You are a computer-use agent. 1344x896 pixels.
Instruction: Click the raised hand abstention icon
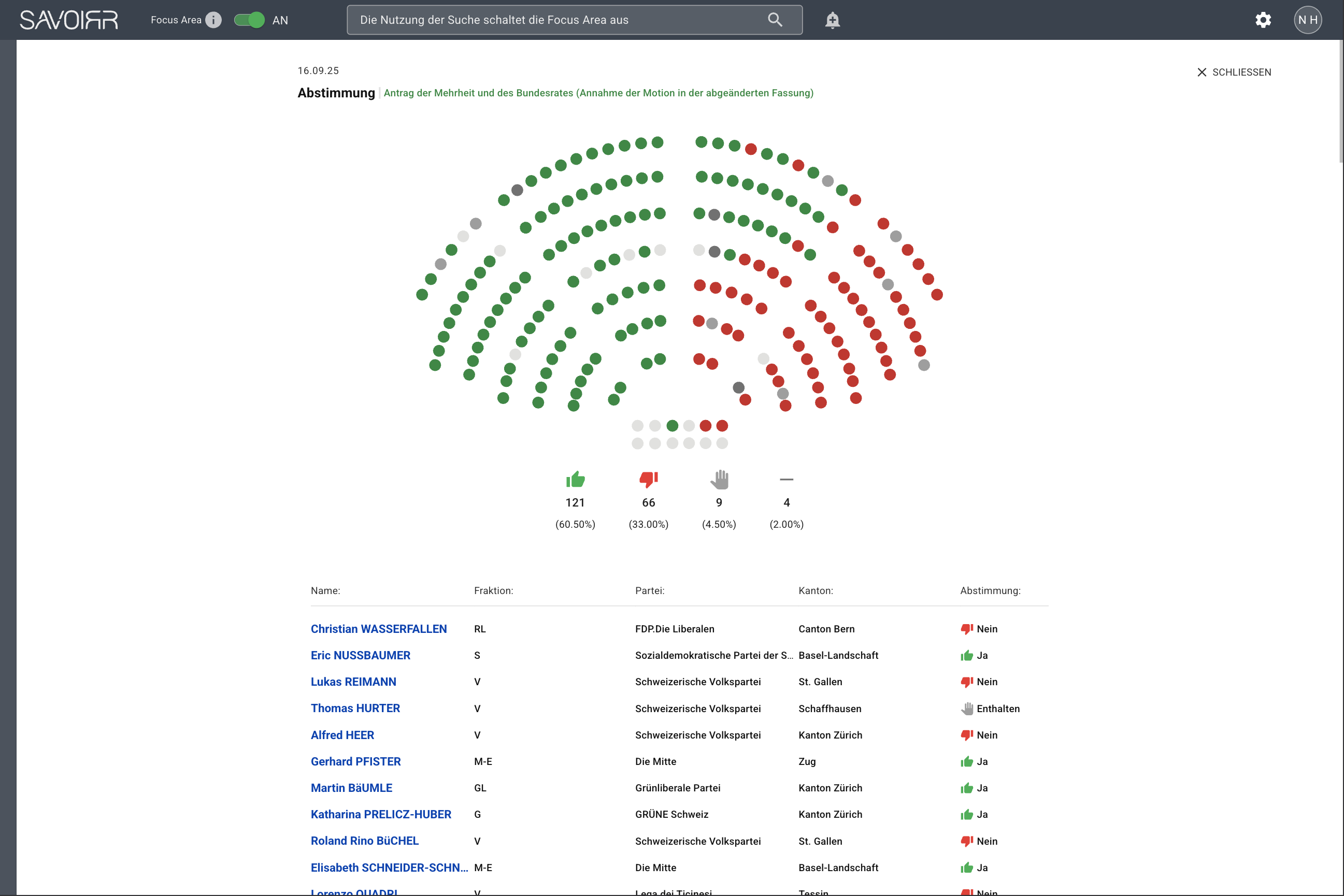pyautogui.click(x=719, y=479)
